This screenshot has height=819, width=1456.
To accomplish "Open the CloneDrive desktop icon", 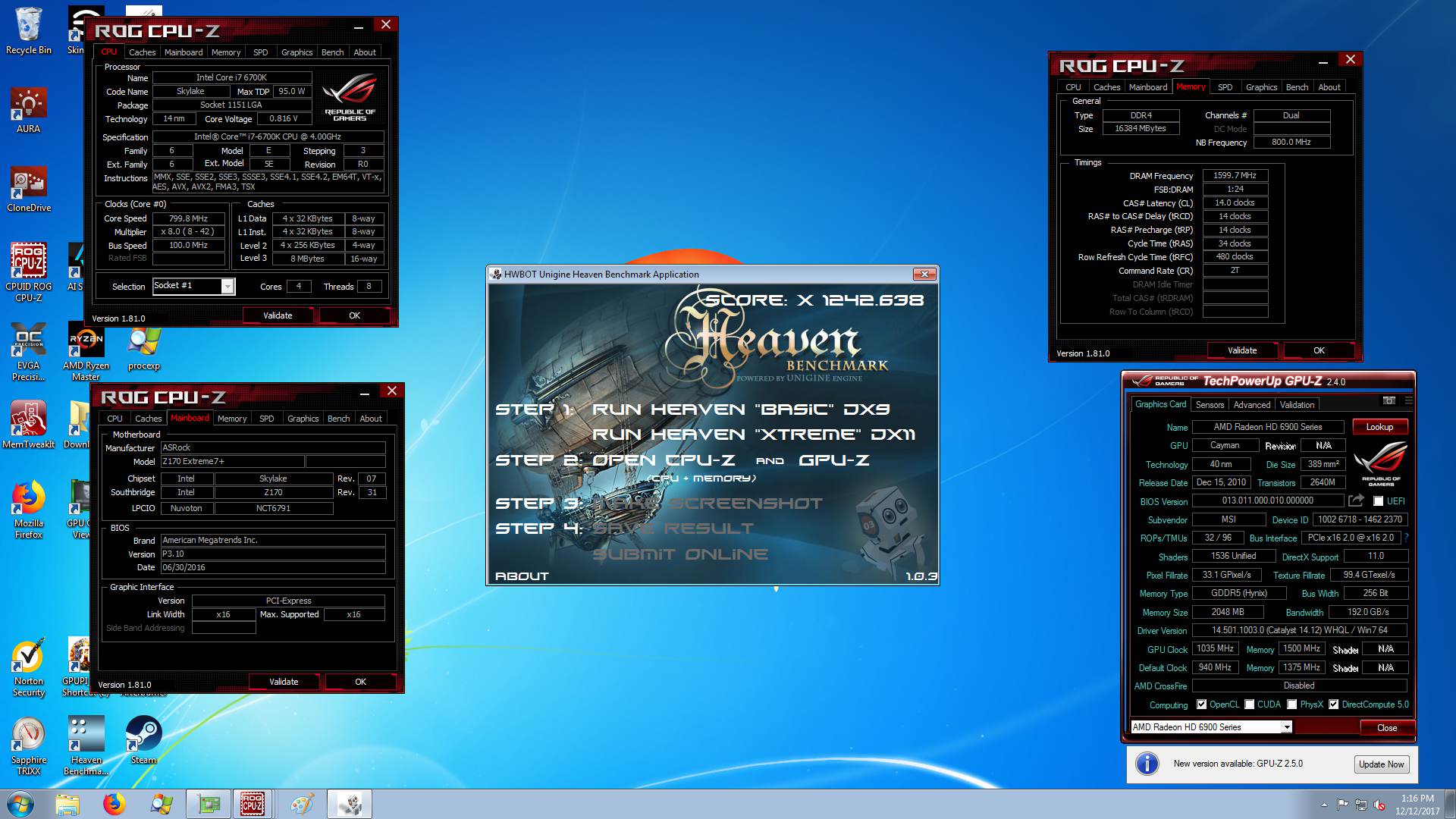I will click(29, 190).
